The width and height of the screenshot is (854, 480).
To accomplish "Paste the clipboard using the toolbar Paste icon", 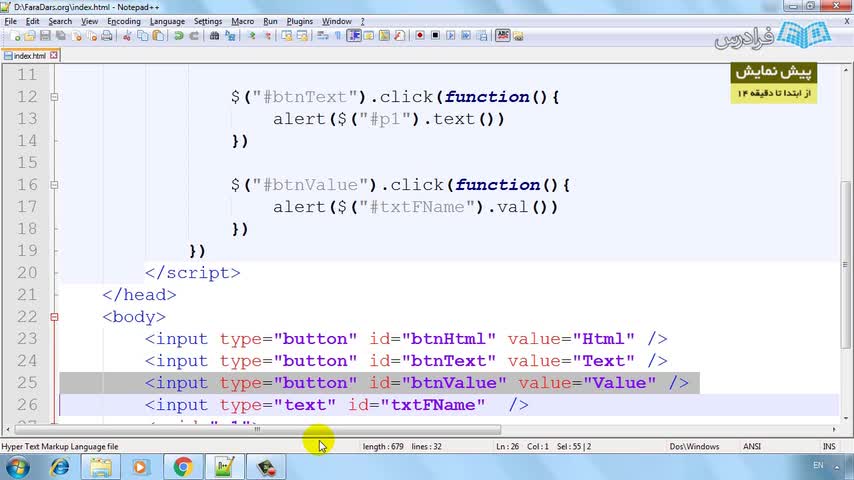I will [158, 36].
